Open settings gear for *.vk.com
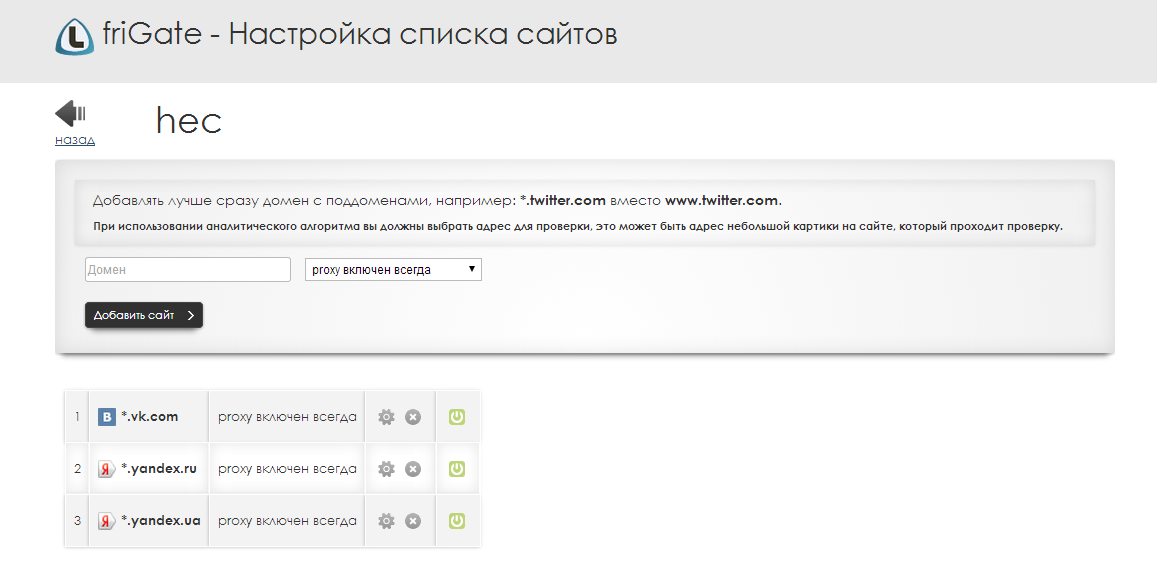 point(386,417)
